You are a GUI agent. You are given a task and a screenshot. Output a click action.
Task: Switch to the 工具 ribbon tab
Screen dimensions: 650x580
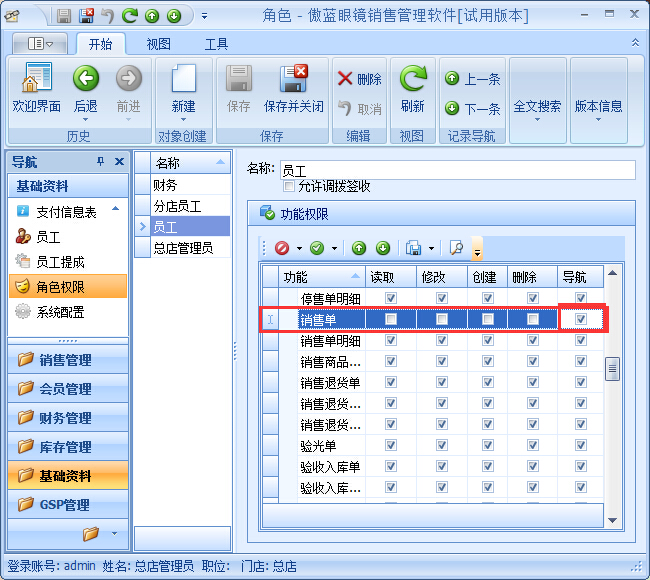click(x=216, y=44)
